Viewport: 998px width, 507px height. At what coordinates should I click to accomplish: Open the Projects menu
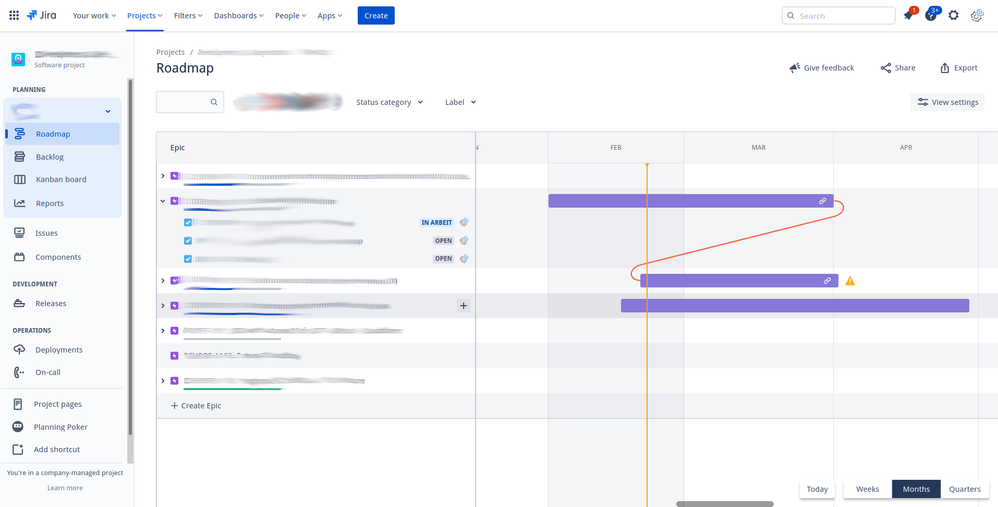pos(144,15)
